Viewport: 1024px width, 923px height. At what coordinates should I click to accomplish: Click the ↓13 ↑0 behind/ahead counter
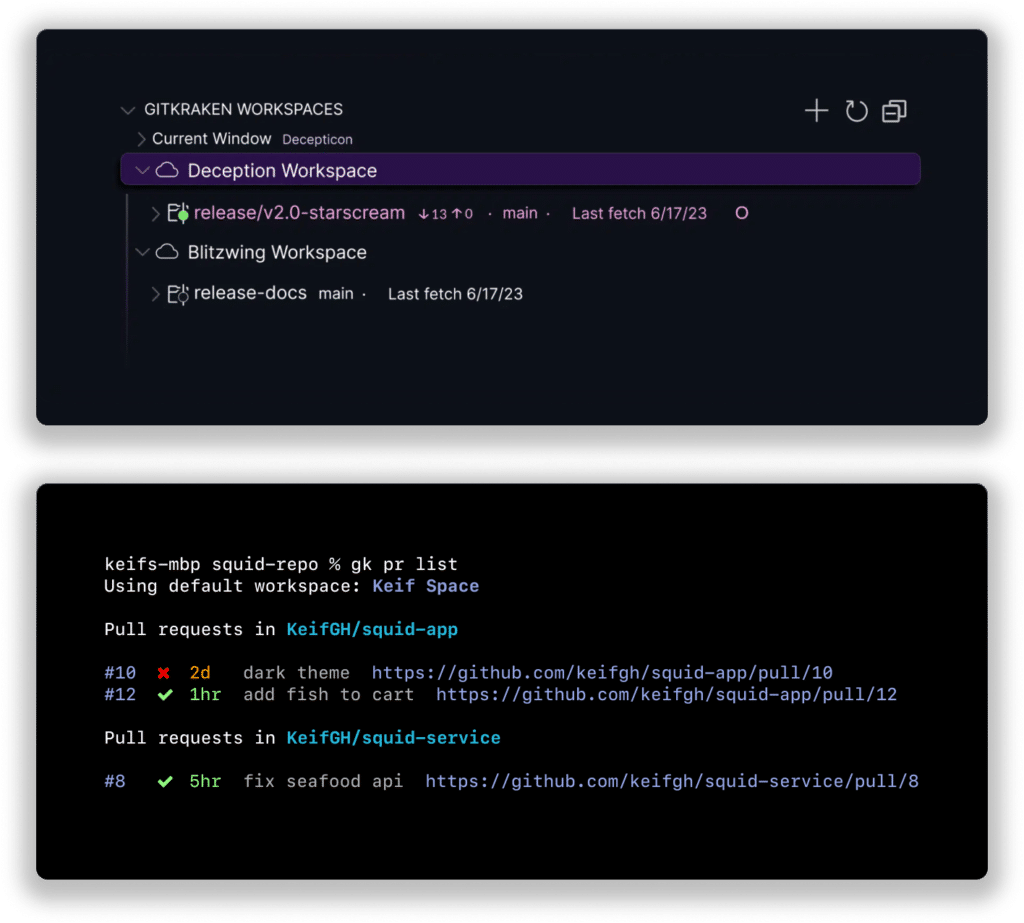click(x=445, y=214)
